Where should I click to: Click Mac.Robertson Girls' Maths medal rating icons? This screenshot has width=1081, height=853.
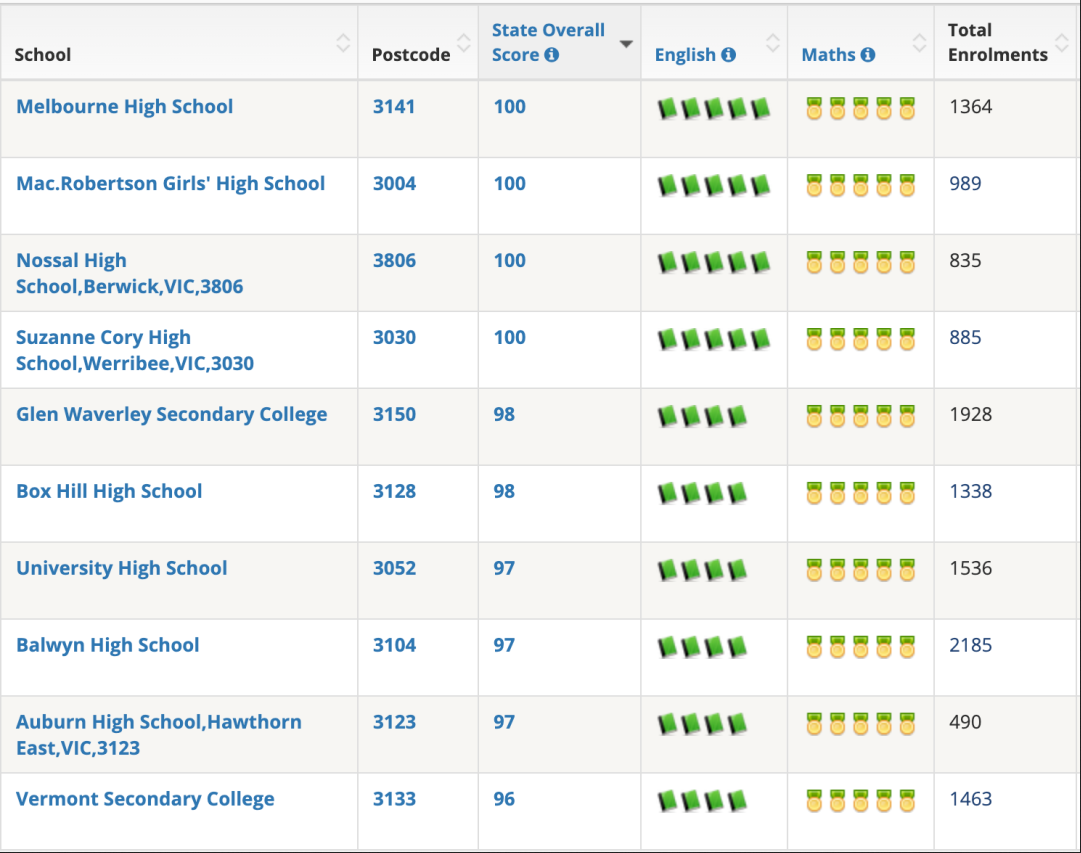[x=860, y=185]
